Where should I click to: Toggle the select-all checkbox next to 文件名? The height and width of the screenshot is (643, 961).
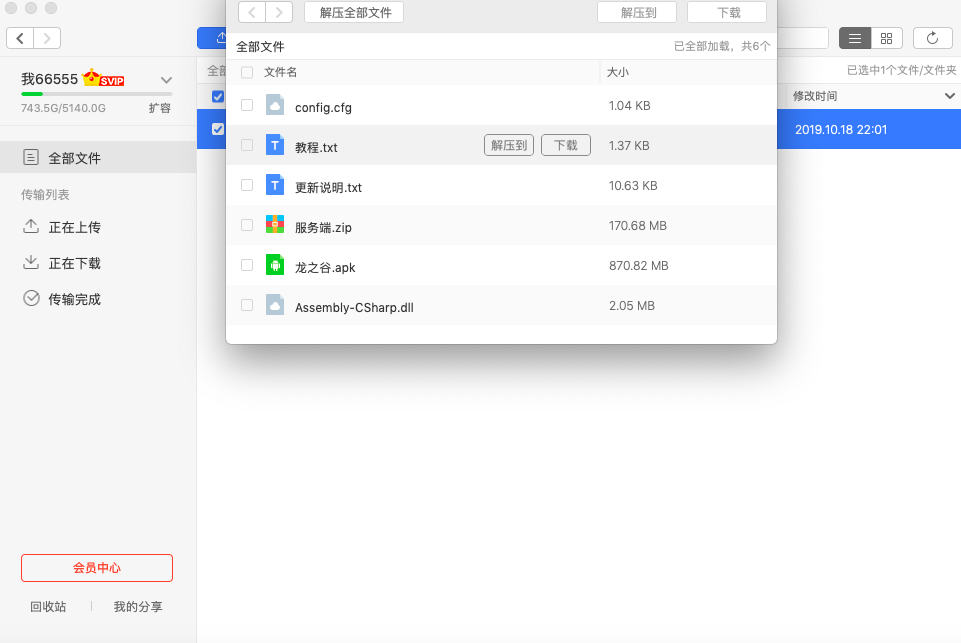click(x=247, y=72)
